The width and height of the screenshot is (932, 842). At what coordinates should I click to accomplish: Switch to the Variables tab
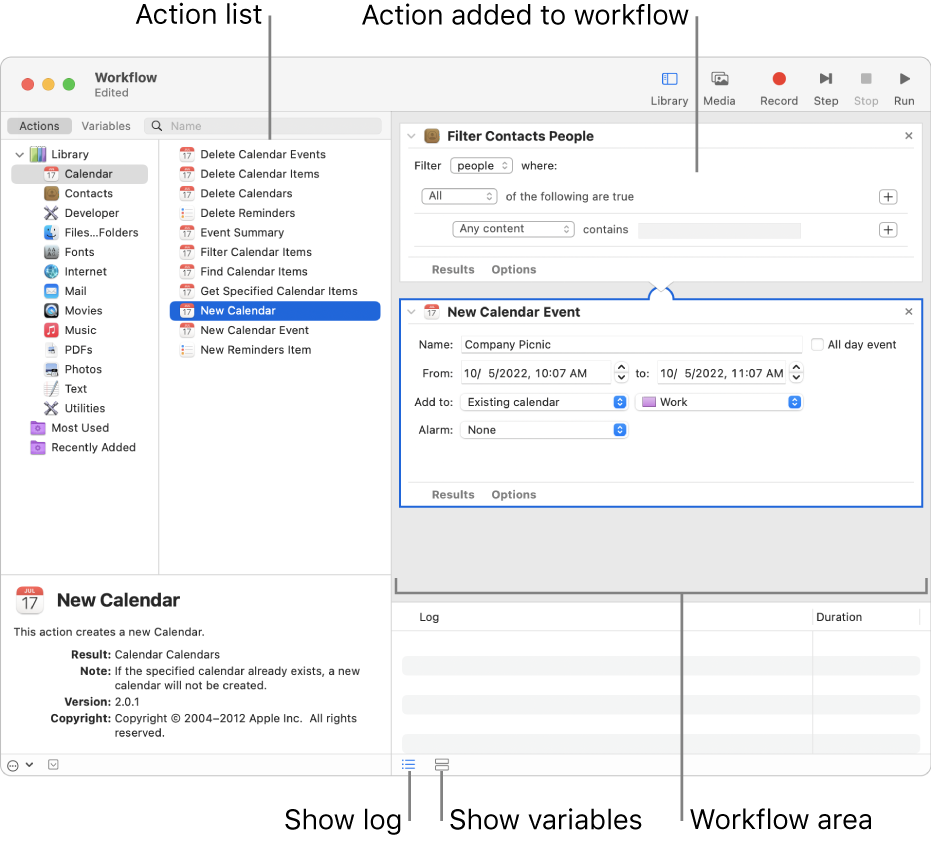106,125
